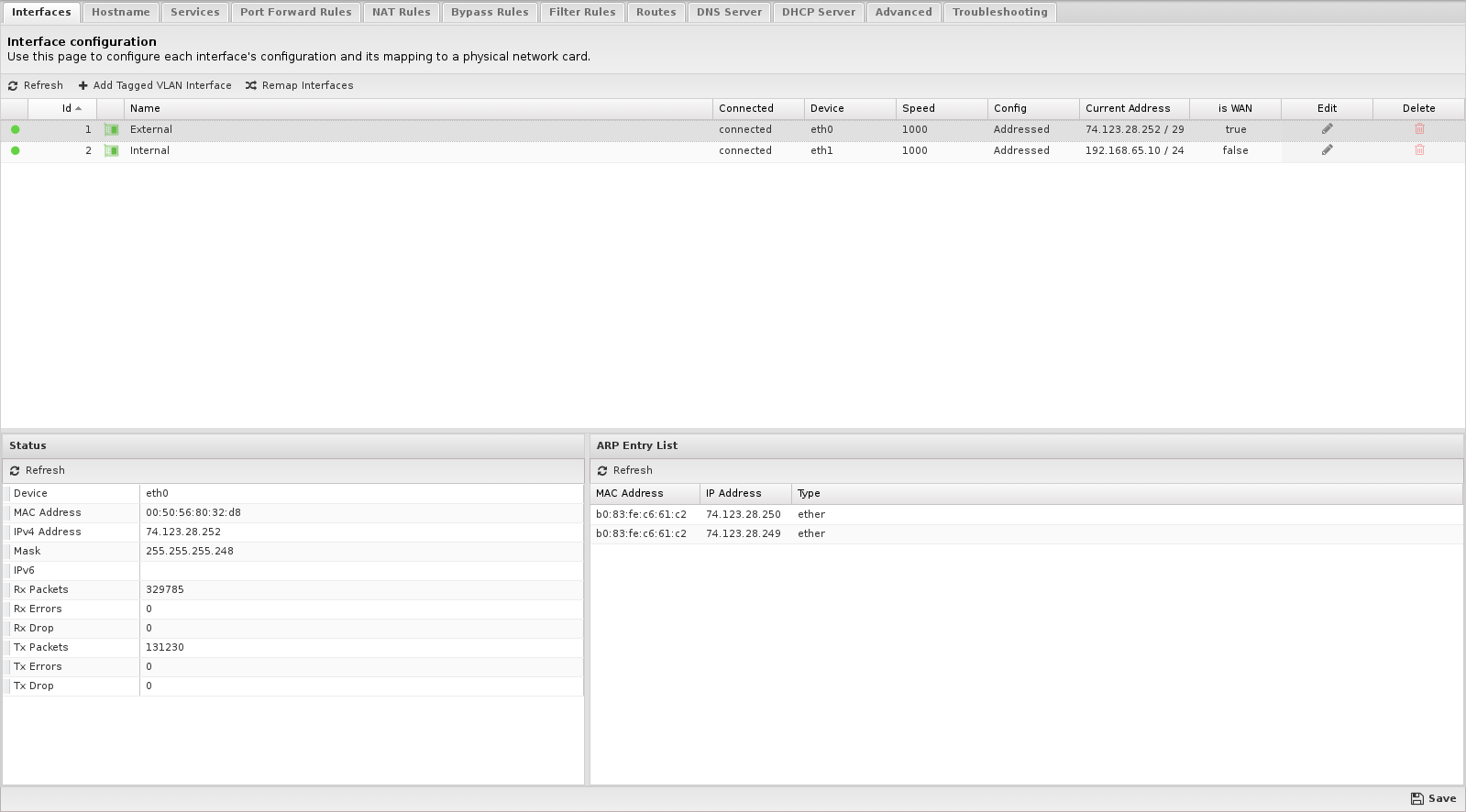The width and height of the screenshot is (1466, 812).
Task: Click the delete trash icon for External
Action: click(1419, 129)
